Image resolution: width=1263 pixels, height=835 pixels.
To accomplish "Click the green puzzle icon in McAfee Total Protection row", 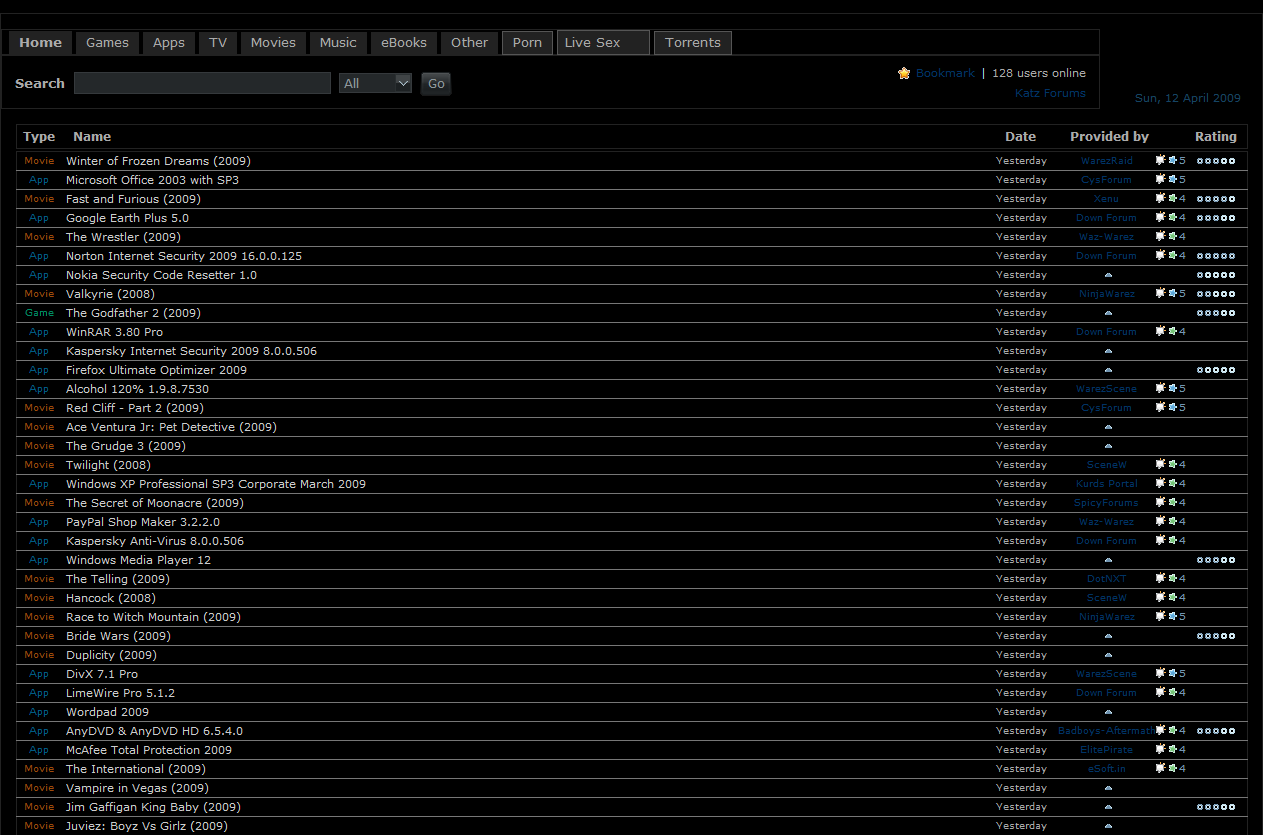I will click(1173, 749).
